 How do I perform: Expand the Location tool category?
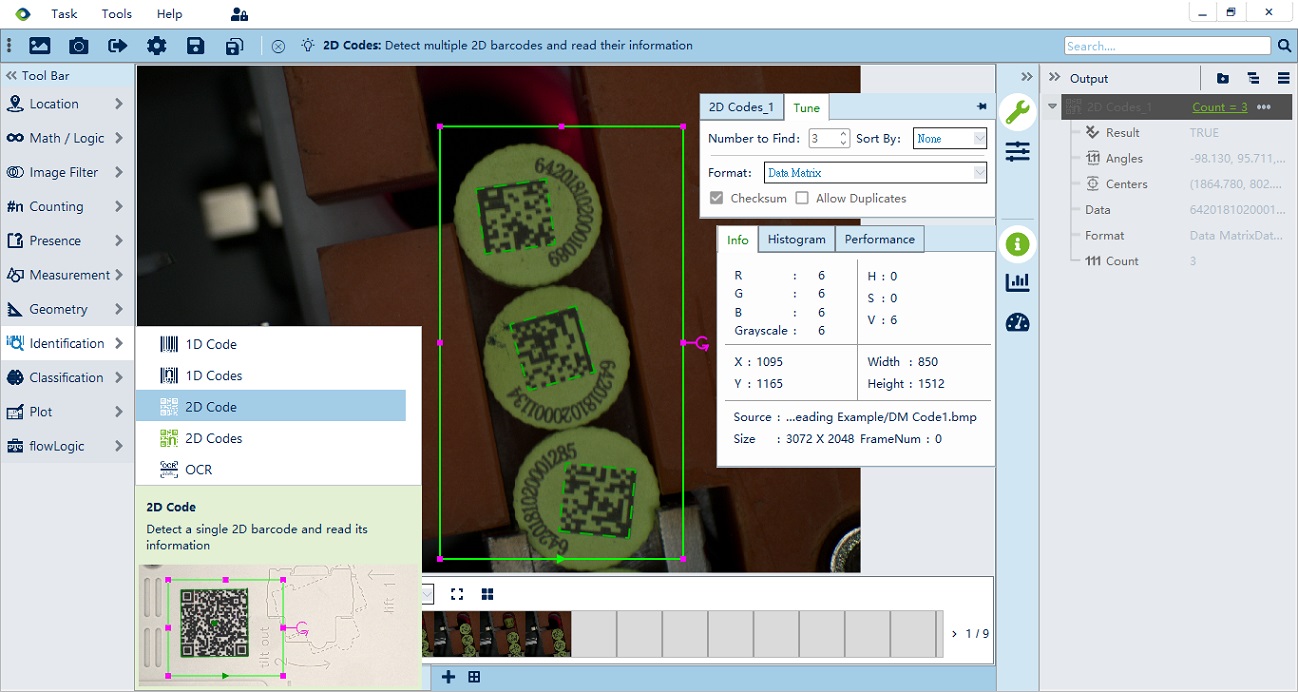tap(67, 104)
